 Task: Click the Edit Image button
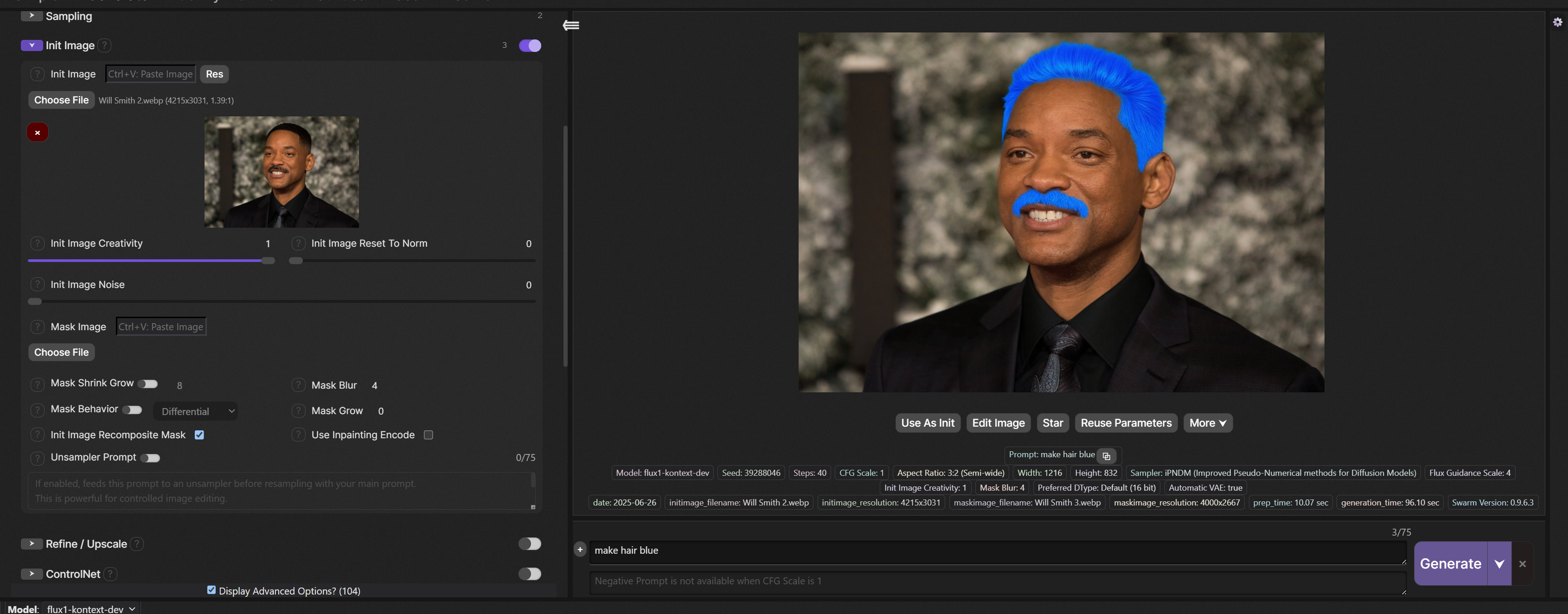(998, 423)
